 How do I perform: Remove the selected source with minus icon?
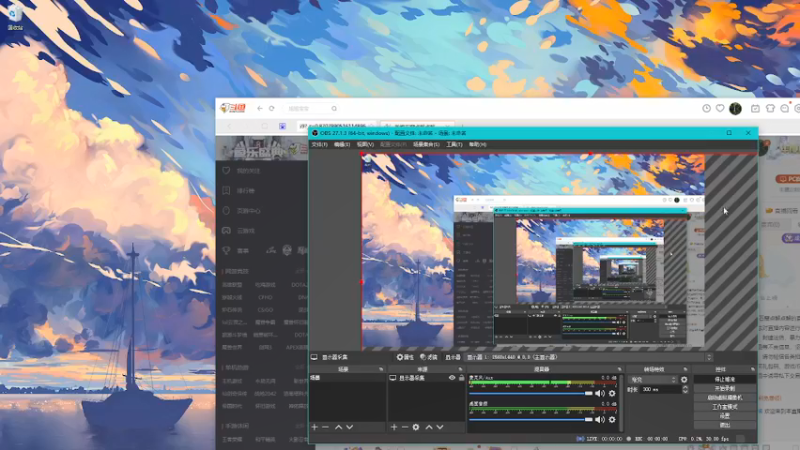click(x=405, y=427)
